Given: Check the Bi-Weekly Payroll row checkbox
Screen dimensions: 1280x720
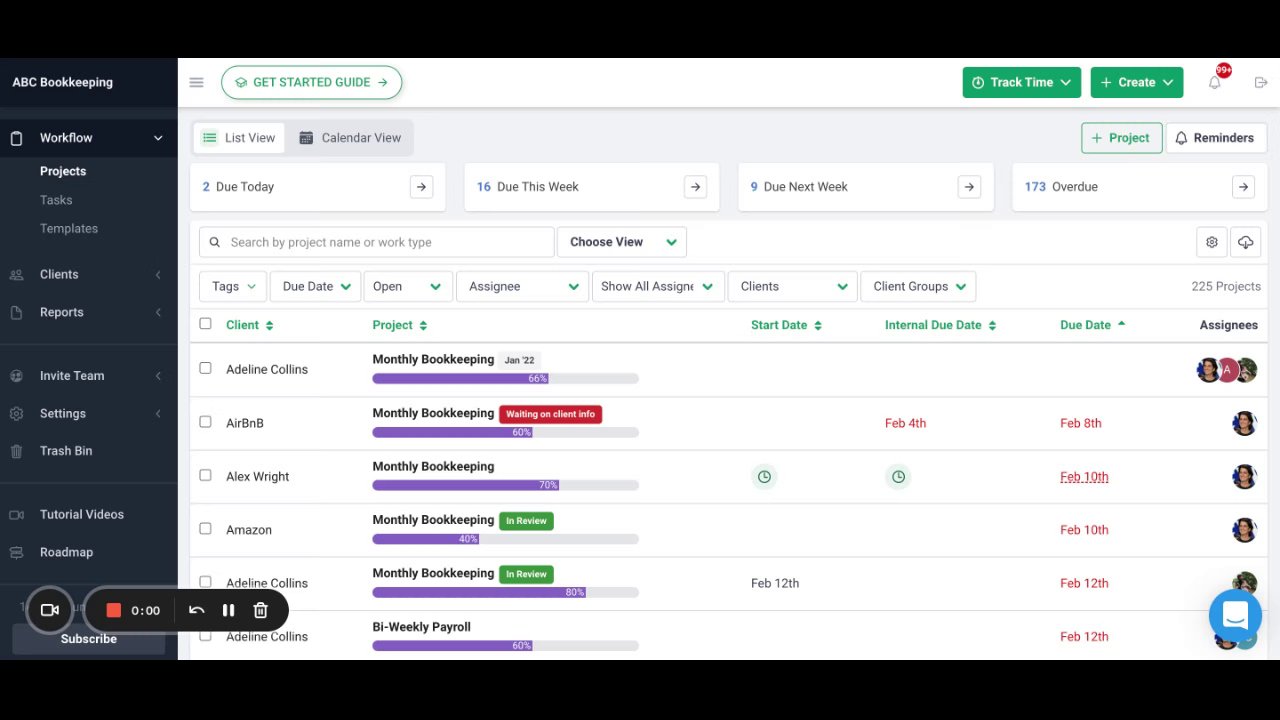Looking at the screenshot, I should [205, 635].
